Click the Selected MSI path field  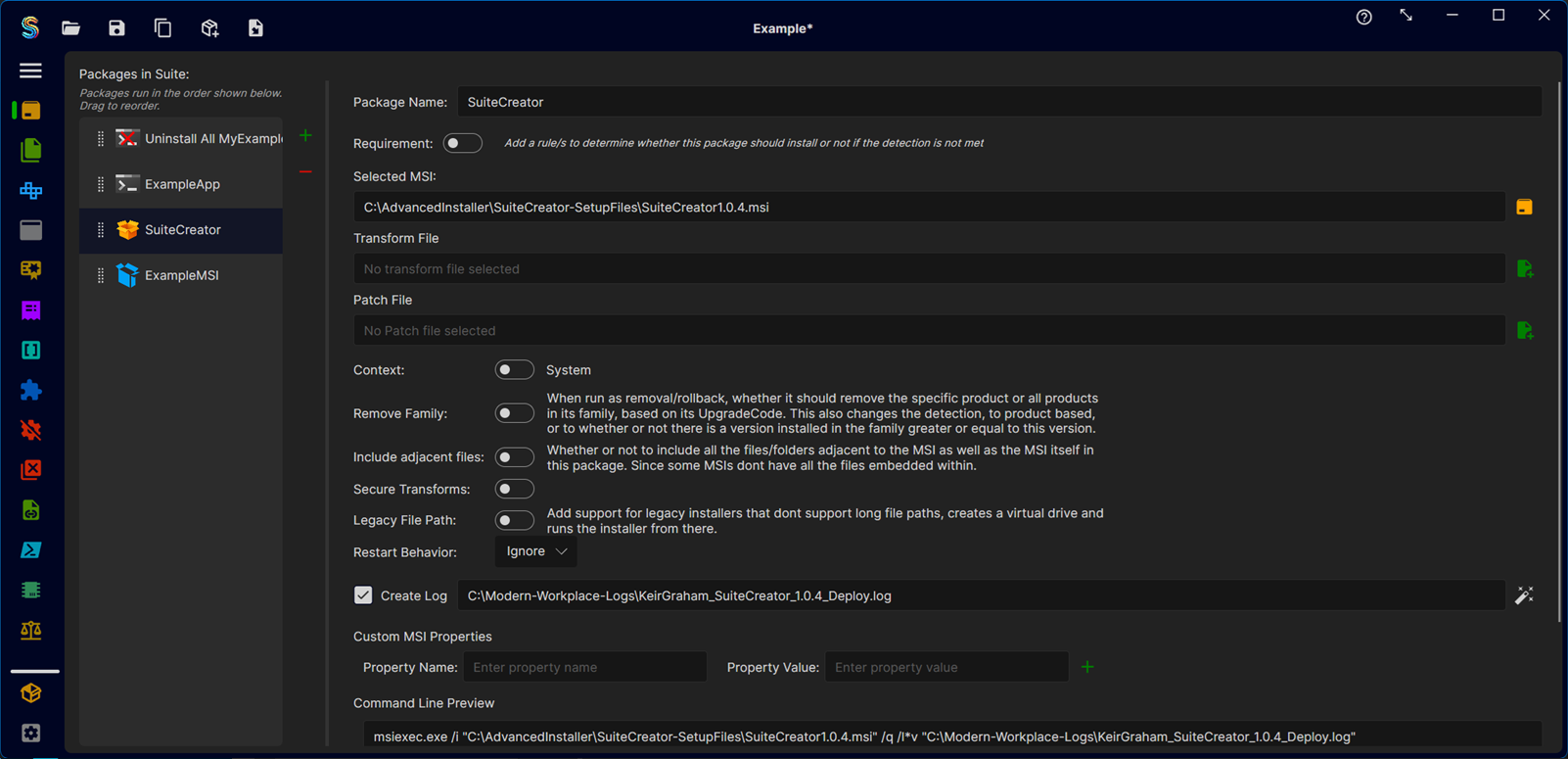point(929,207)
